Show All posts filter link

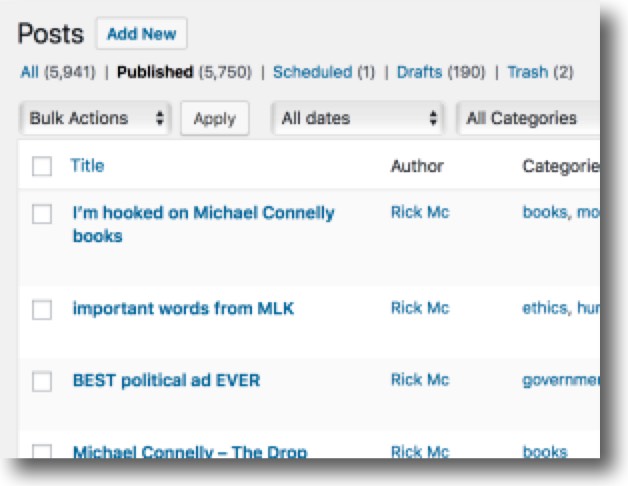tap(29, 72)
